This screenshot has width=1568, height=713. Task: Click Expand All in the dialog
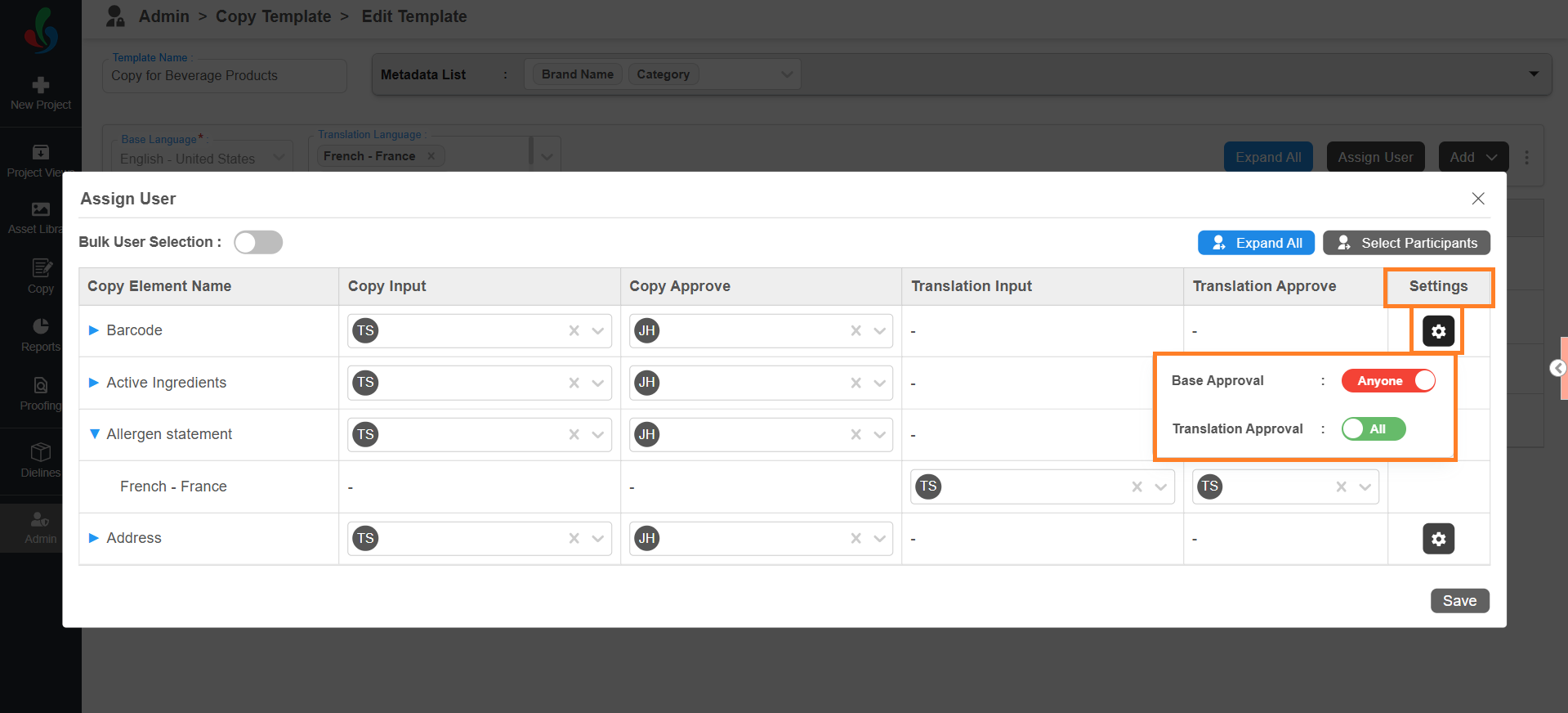(1256, 243)
